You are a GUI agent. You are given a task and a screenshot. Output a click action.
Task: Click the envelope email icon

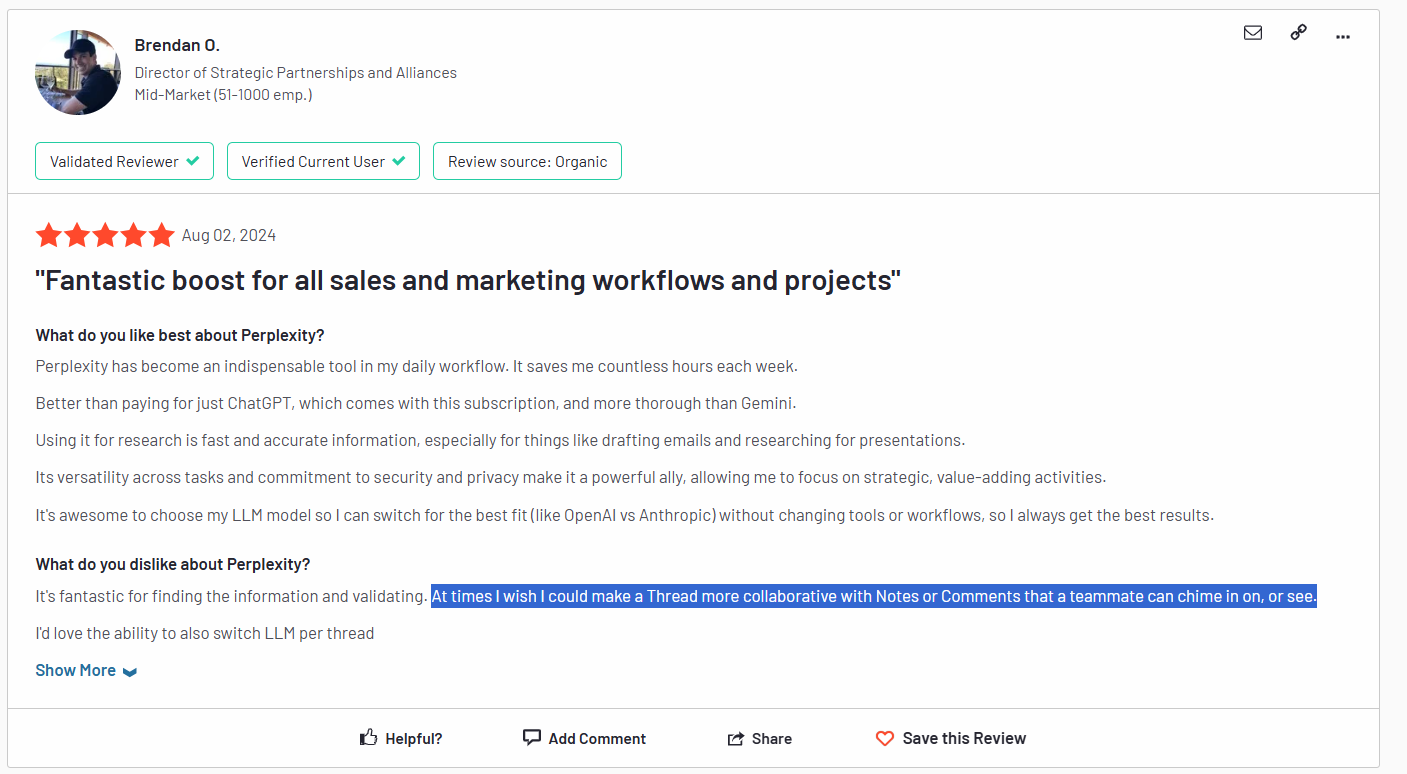click(x=1252, y=32)
